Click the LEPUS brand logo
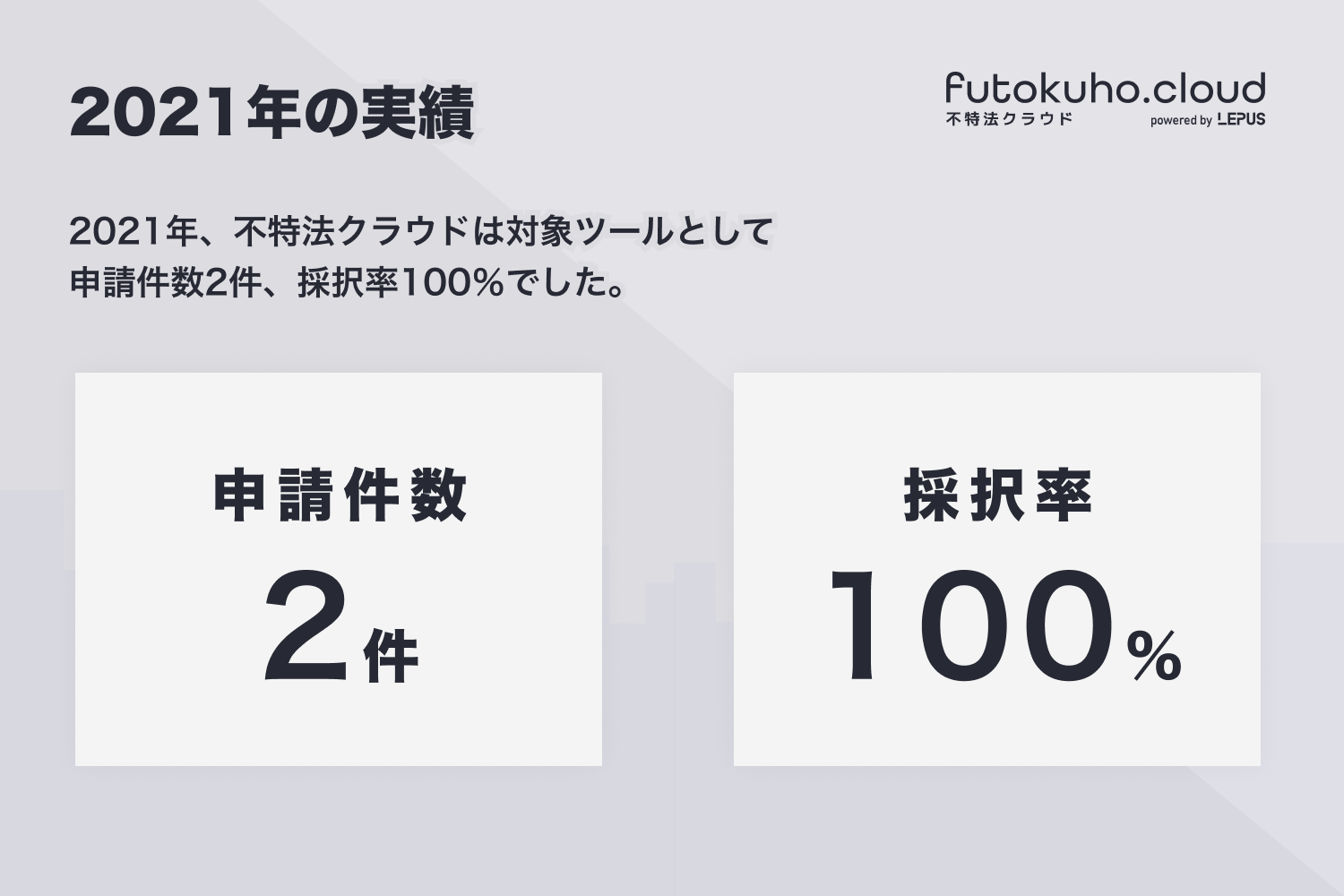 [x=1241, y=120]
